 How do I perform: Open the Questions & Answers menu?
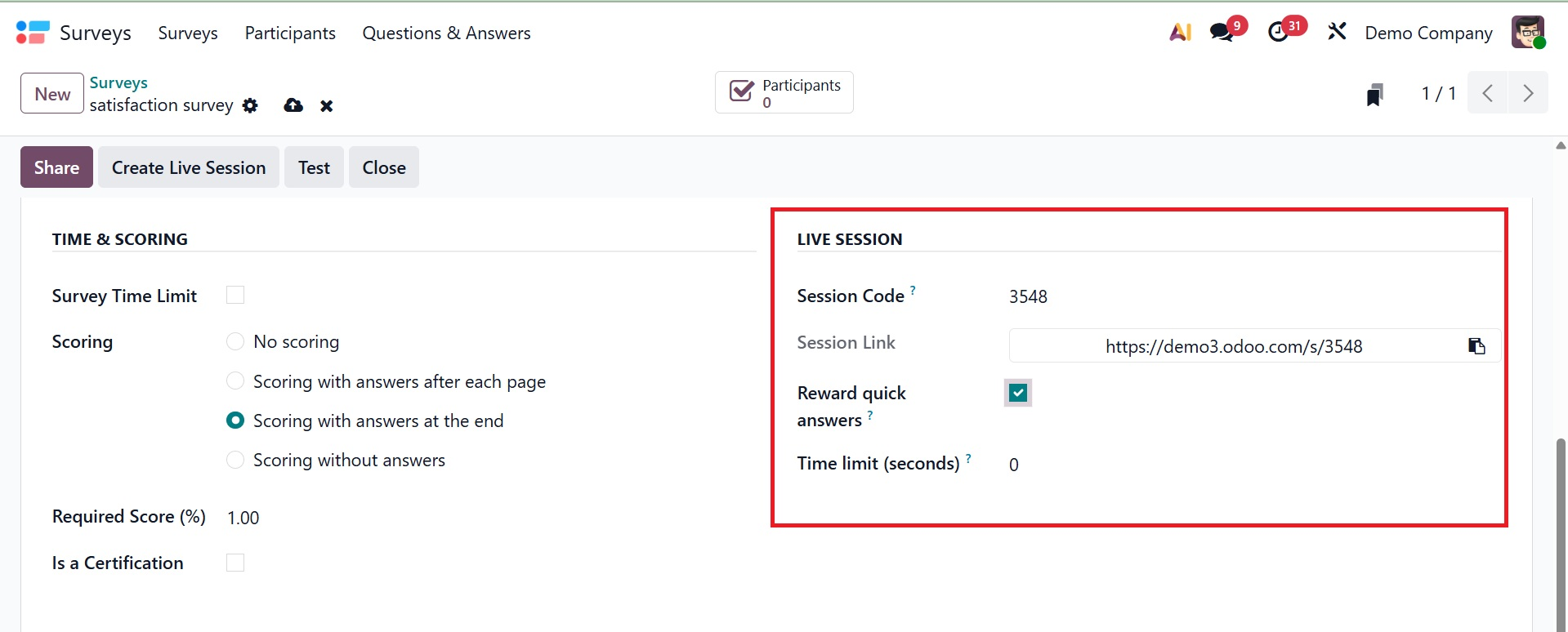[x=446, y=33]
